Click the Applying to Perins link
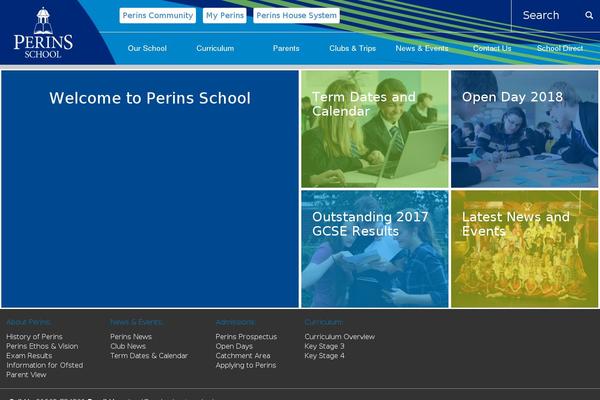The image size is (600, 400). pos(246,365)
